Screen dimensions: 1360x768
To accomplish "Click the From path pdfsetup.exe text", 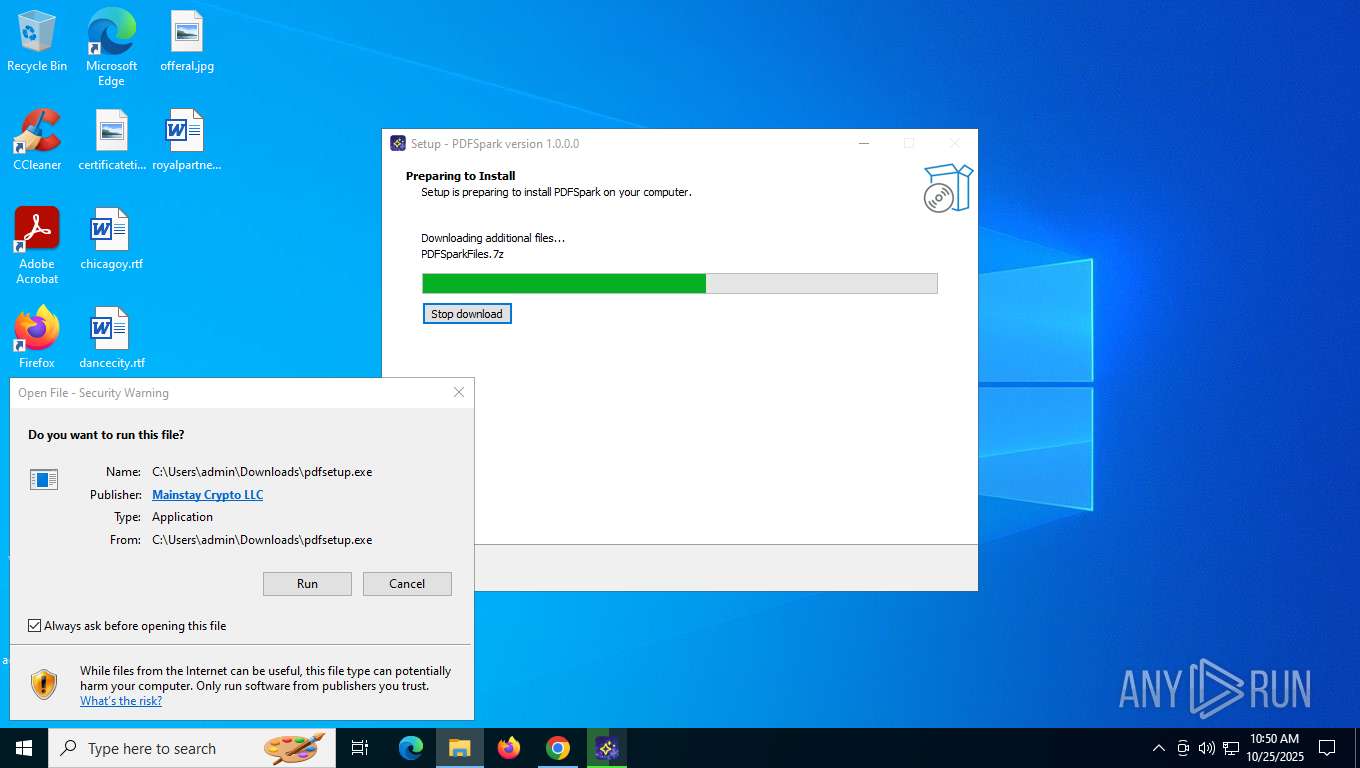I will pyautogui.click(x=262, y=540).
